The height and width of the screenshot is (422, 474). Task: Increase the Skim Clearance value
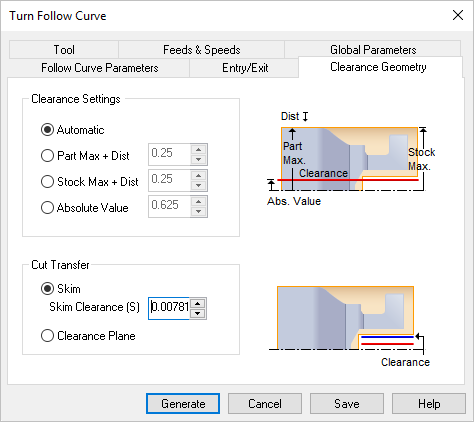coord(198,304)
